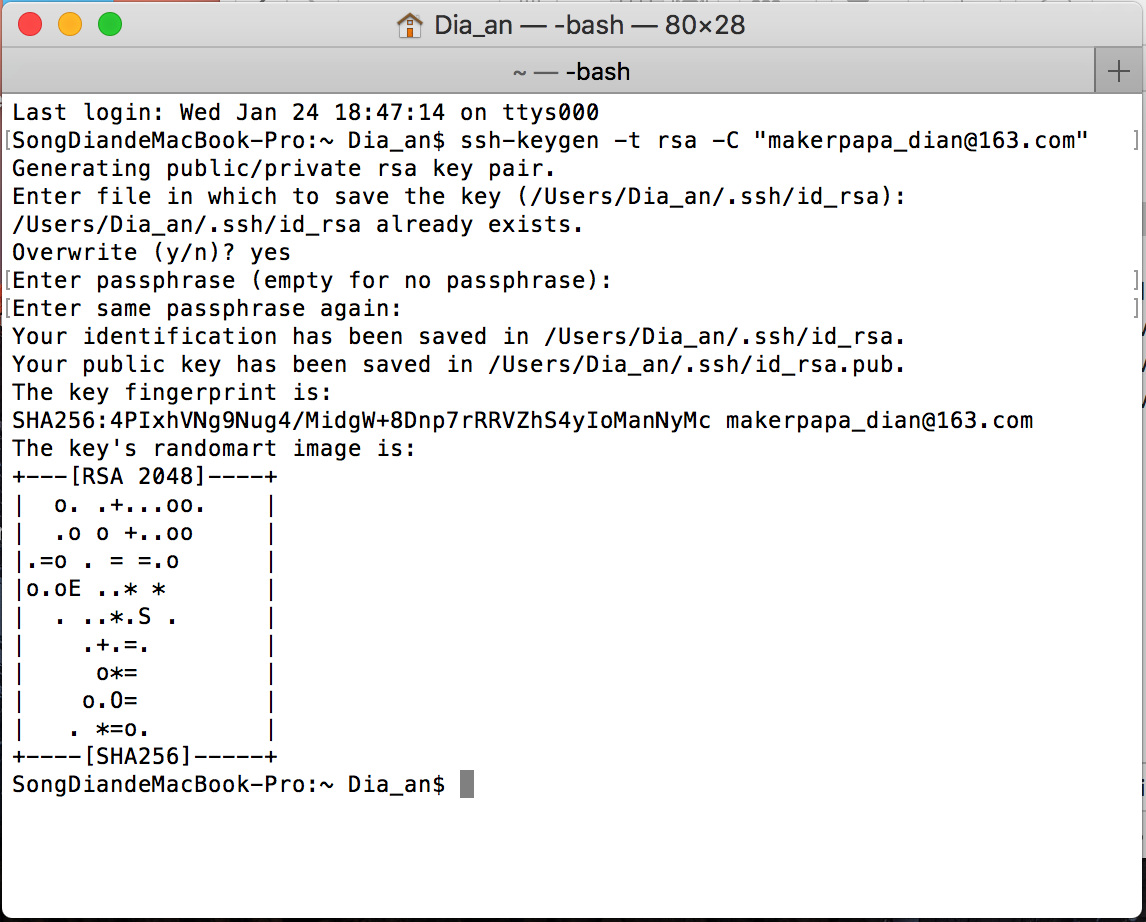Click the SHA256 fingerprint line
1146x922 pixels.
[523, 421]
